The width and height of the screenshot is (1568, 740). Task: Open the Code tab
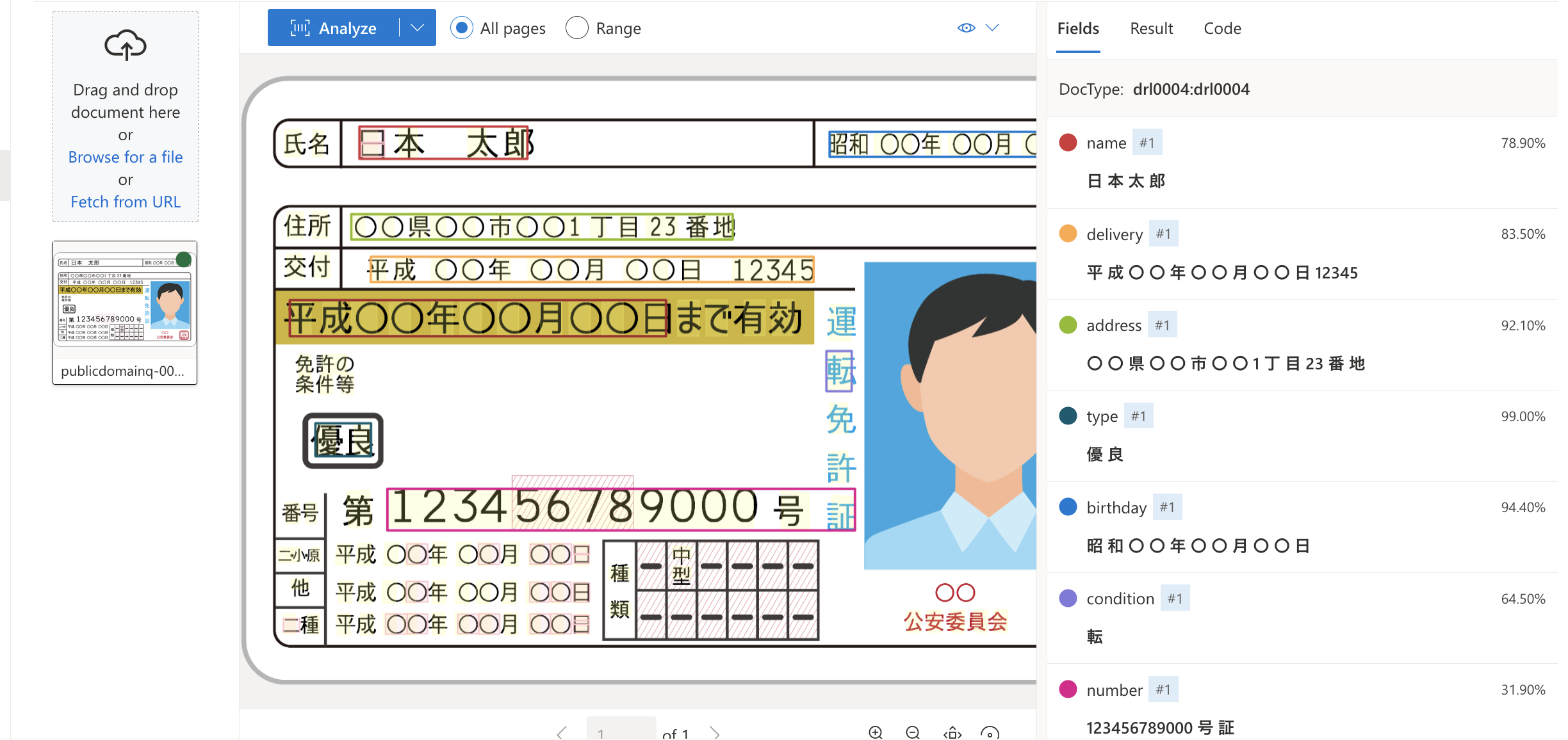click(x=1222, y=28)
